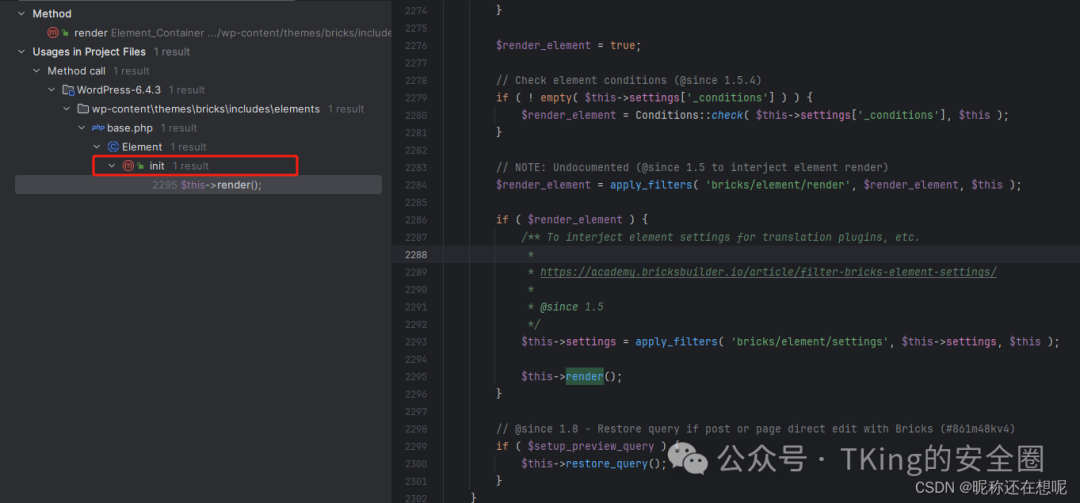This screenshot has height=503, width=1080.
Task: Select the Method heading label
Action: 52,14
